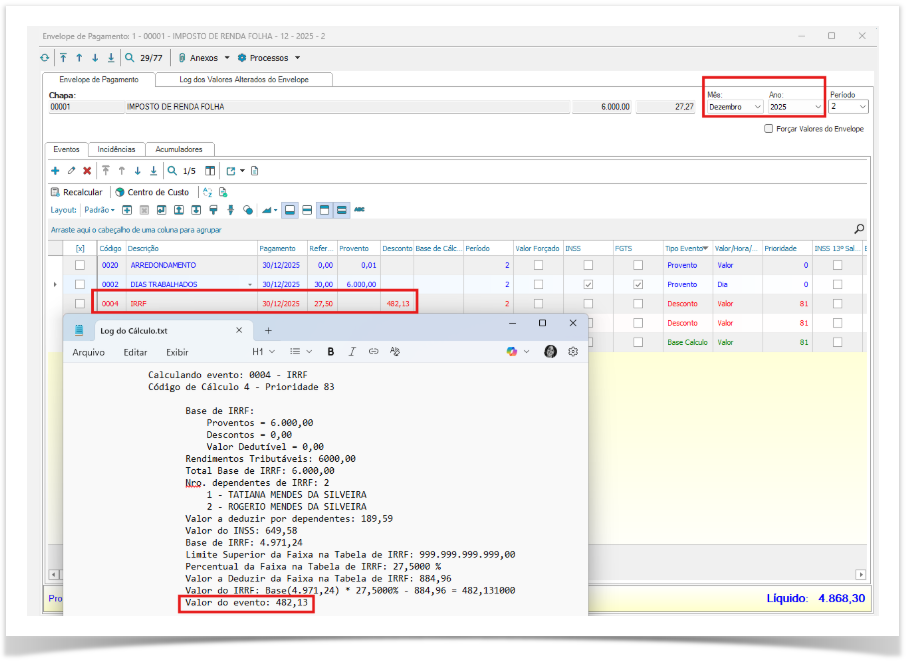Click the ABC icon in layout toolbar
The height and width of the screenshot is (665, 913).
(359, 210)
